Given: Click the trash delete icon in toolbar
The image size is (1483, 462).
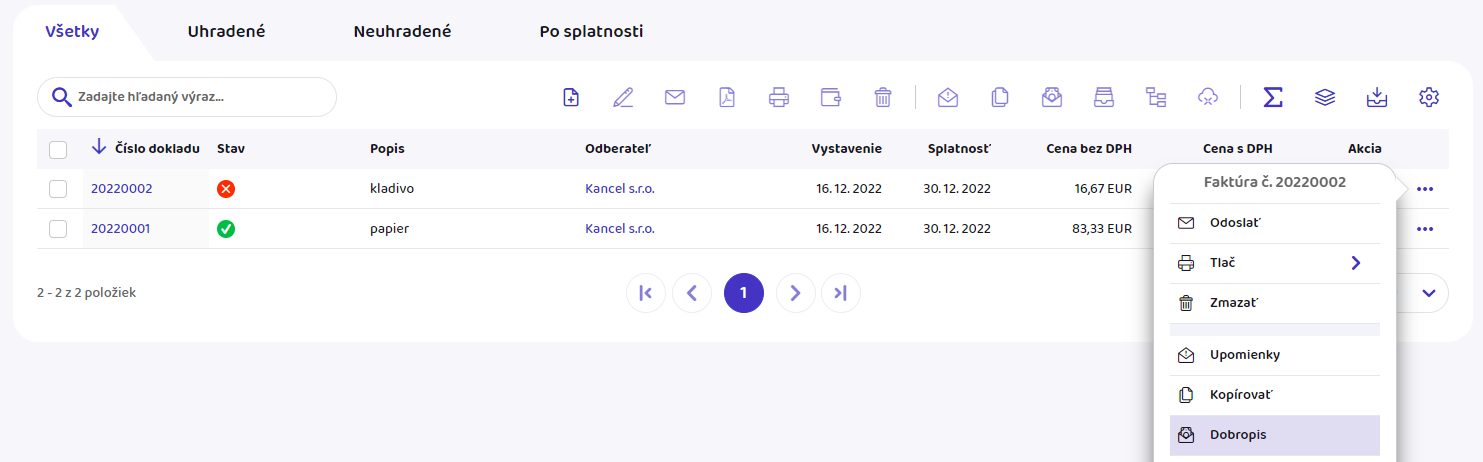Looking at the screenshot, I should pos(883,97).
